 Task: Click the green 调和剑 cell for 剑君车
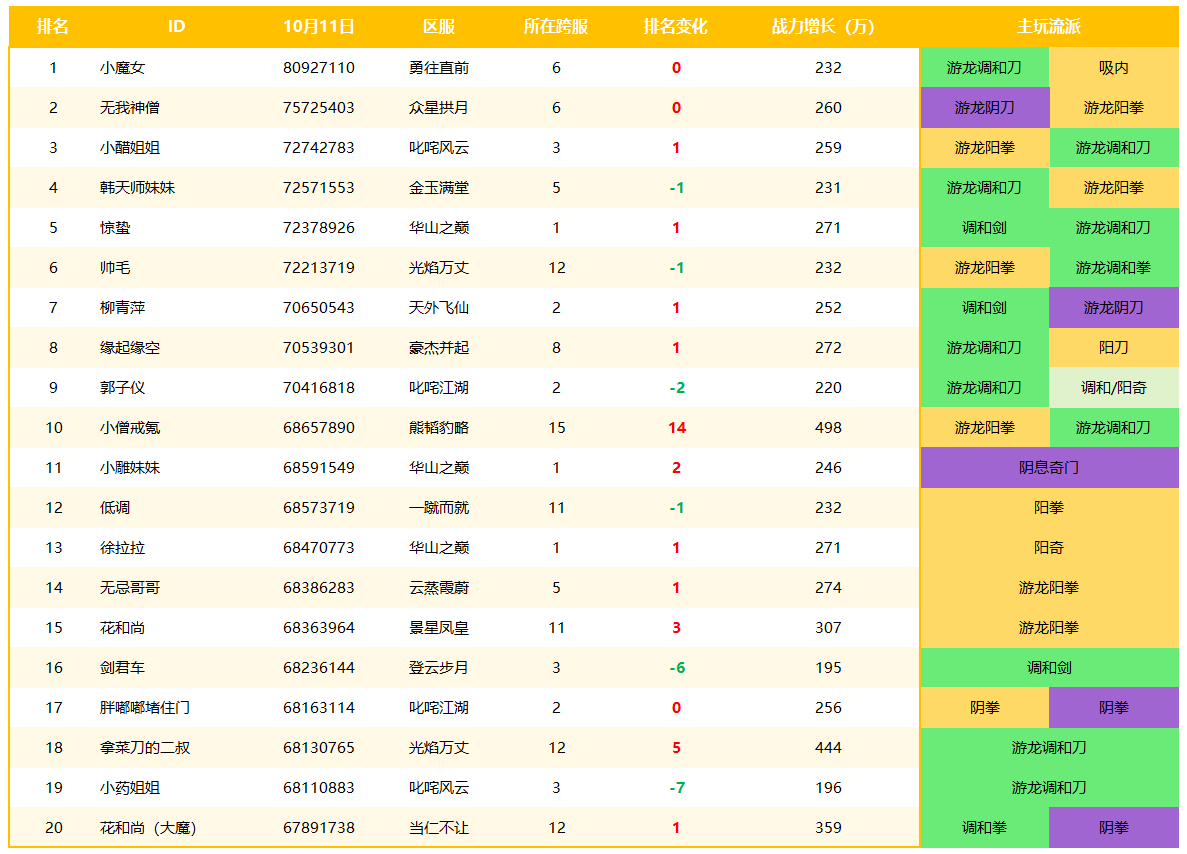coord(1049,667)
